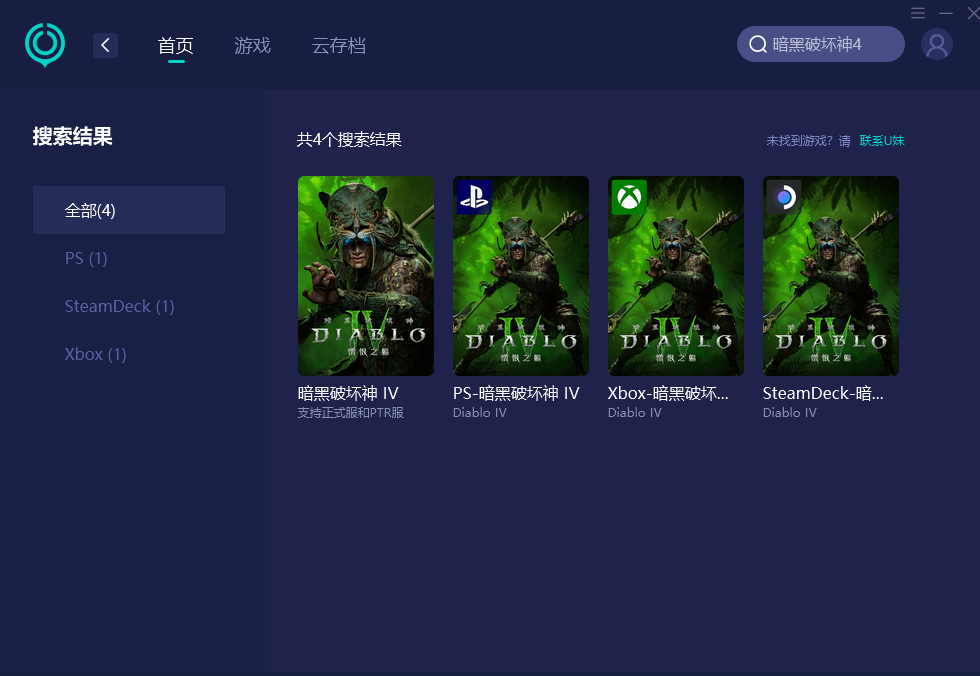Viewport: 980px width, 676px height.
Task: Go back using the left arrow button
Action: 105,45
